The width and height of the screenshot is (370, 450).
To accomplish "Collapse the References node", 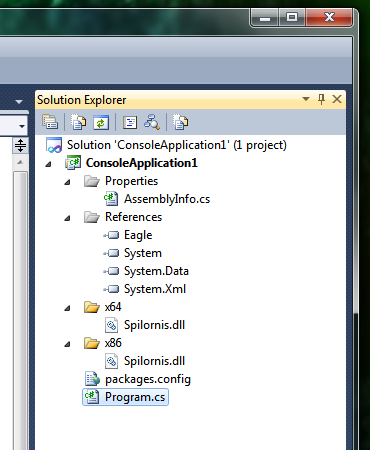I will [68, 218].
